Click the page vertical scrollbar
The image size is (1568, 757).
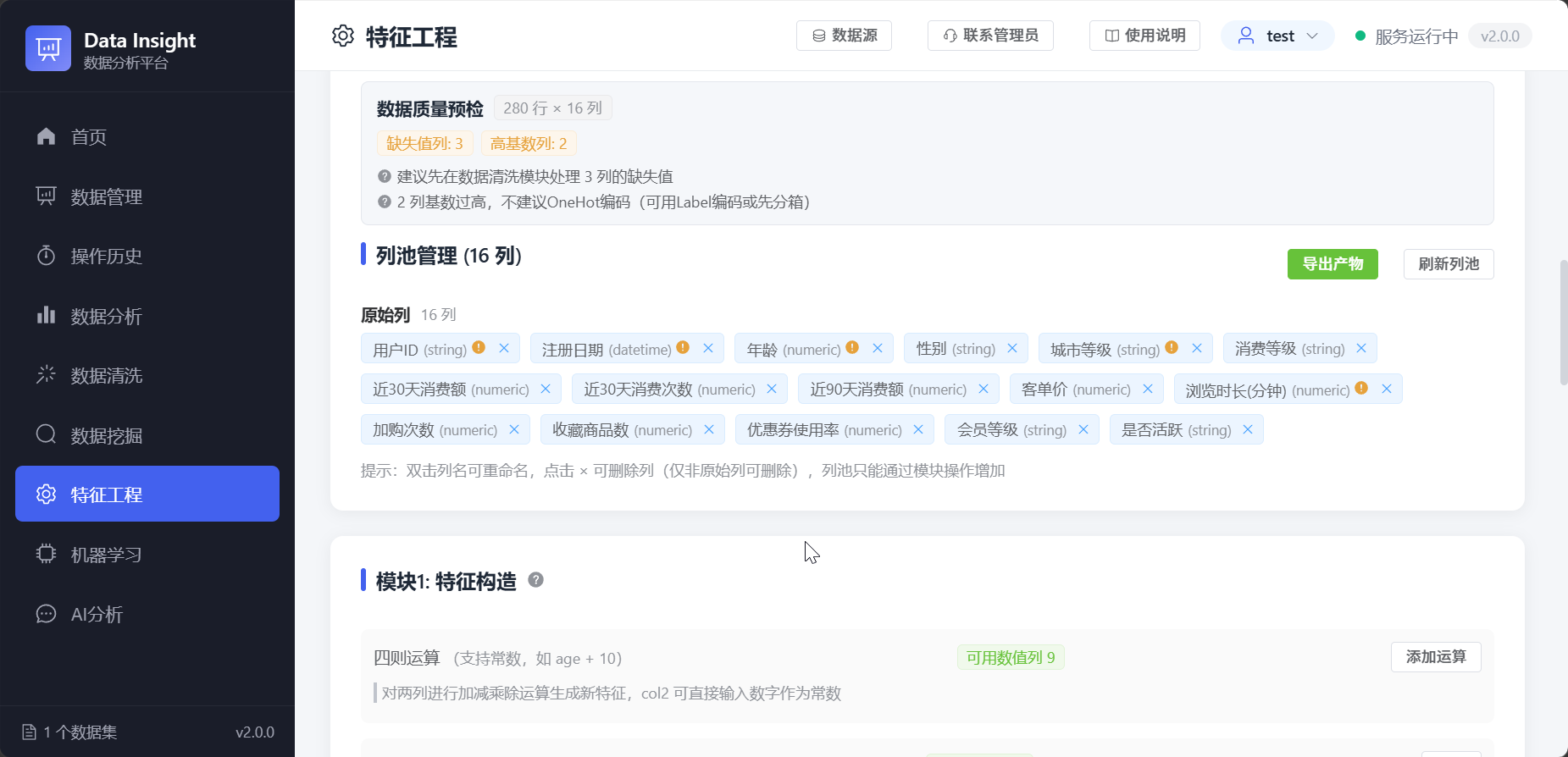click(1563, 322)
